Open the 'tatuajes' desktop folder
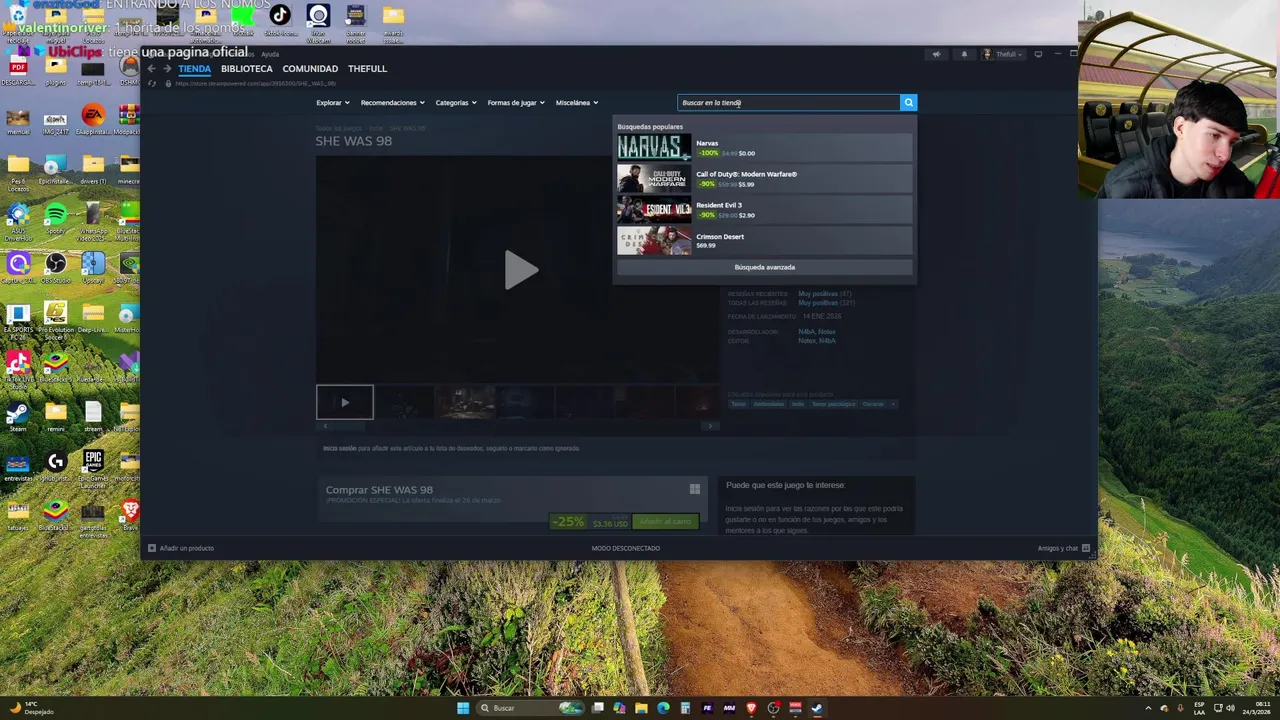Viewport: 1280px width, 720px height. [18, 515]
